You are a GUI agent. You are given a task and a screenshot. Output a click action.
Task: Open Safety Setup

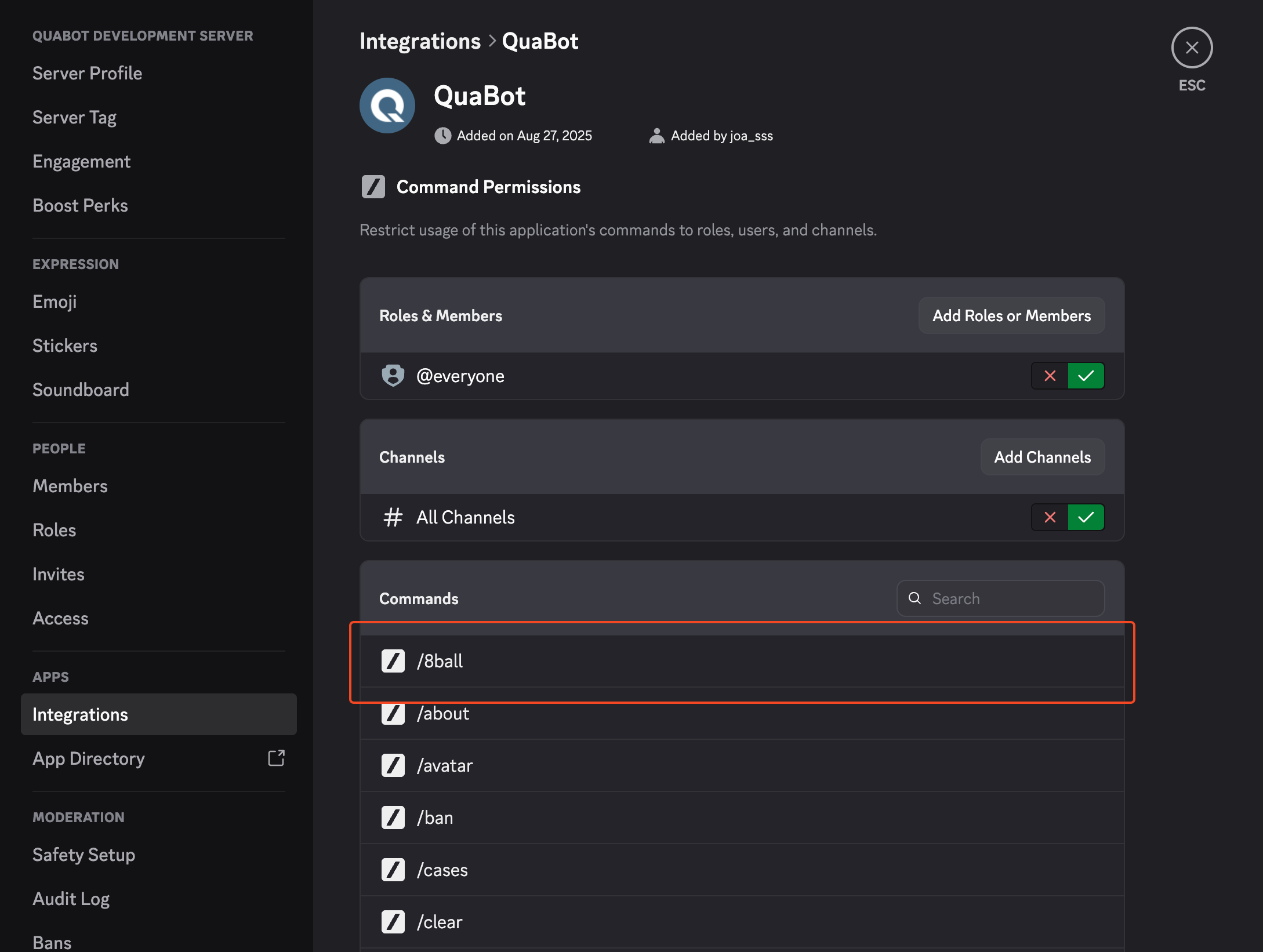158,855
